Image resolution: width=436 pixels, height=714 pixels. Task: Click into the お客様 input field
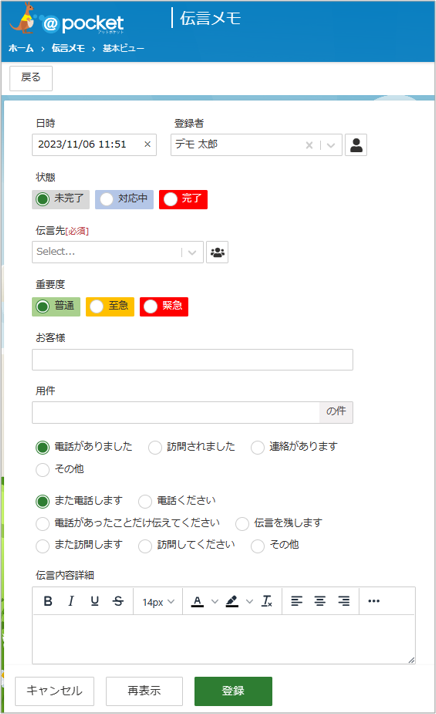192,360
